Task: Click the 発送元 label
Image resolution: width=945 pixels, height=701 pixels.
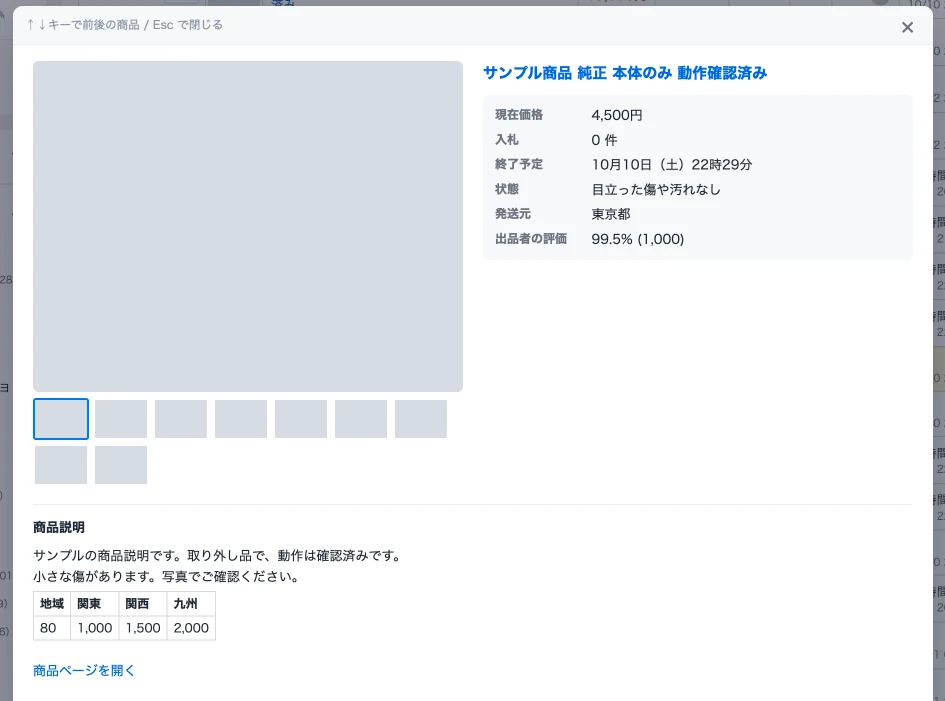Action: 513,213
